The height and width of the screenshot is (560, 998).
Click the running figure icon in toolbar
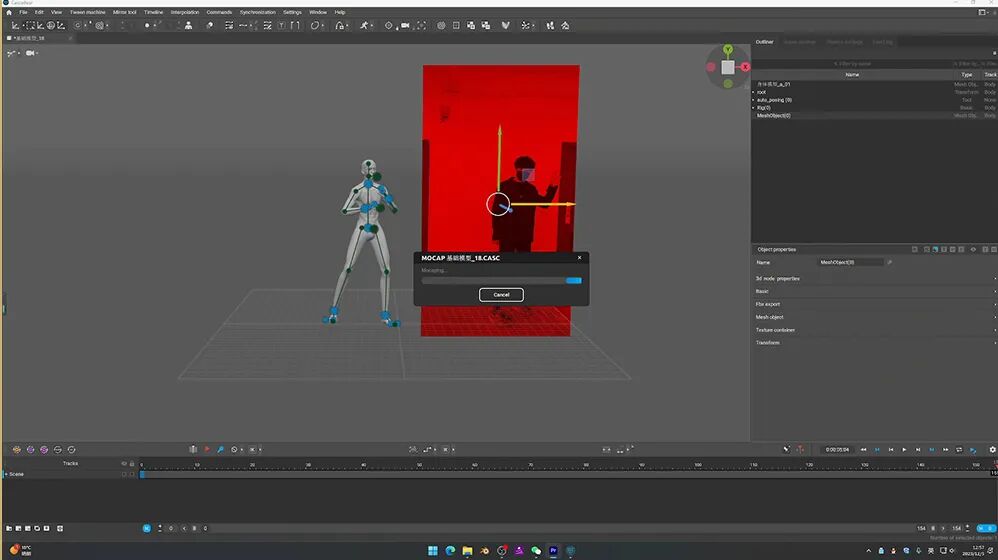click(x=362, y=25)
